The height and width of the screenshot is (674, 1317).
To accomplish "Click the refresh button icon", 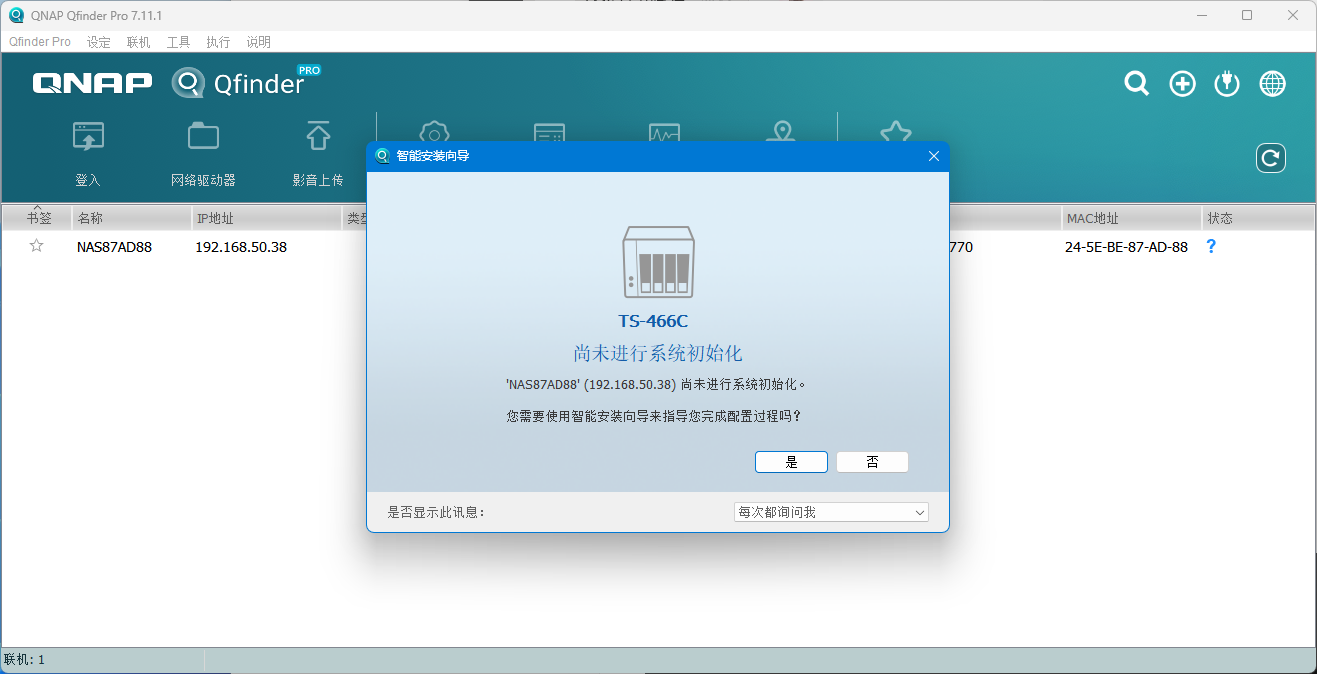I will (x=1271, y=158).
